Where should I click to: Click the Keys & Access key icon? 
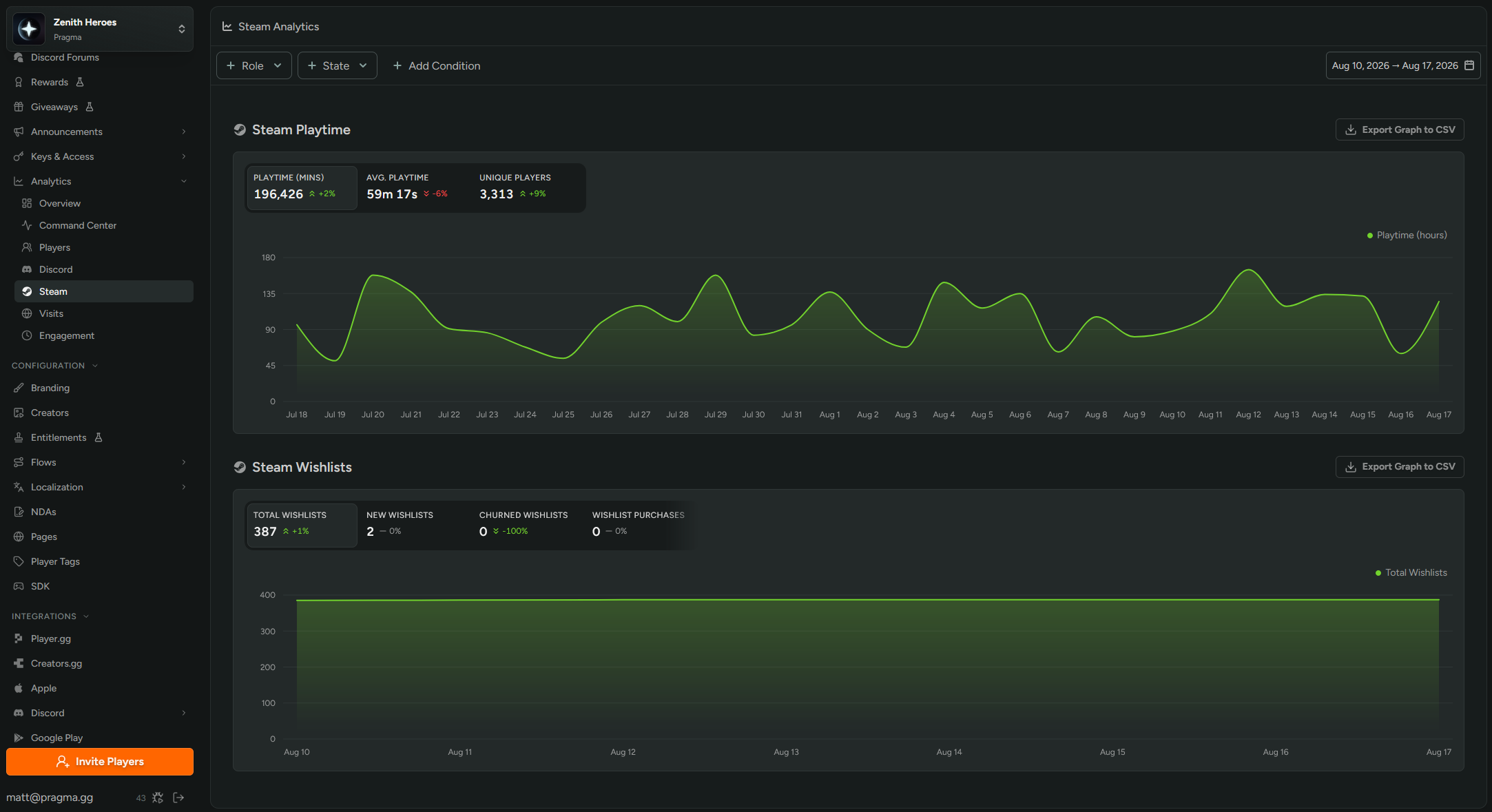[19, 156]
